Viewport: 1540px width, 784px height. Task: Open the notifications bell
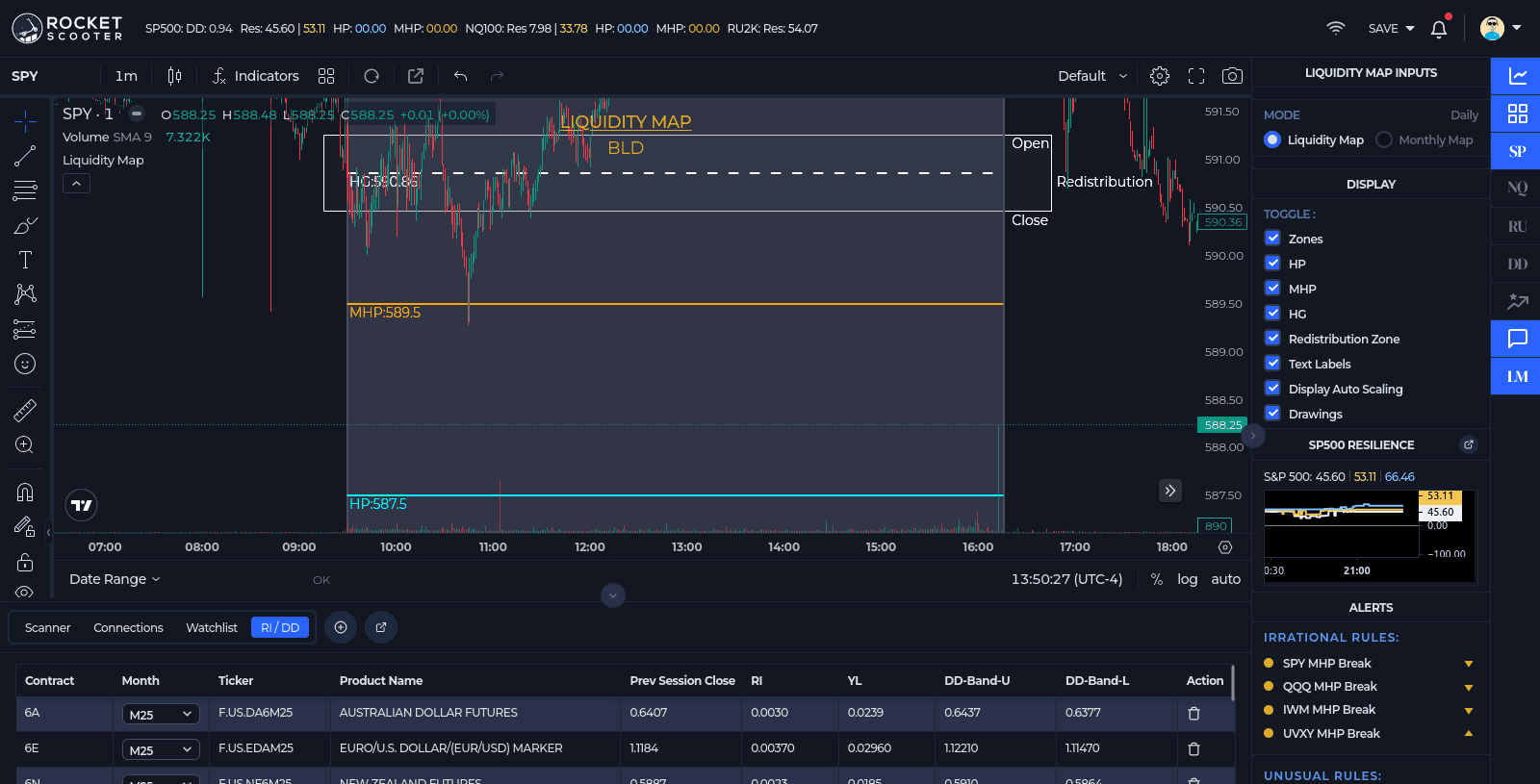pos(1439,29)
